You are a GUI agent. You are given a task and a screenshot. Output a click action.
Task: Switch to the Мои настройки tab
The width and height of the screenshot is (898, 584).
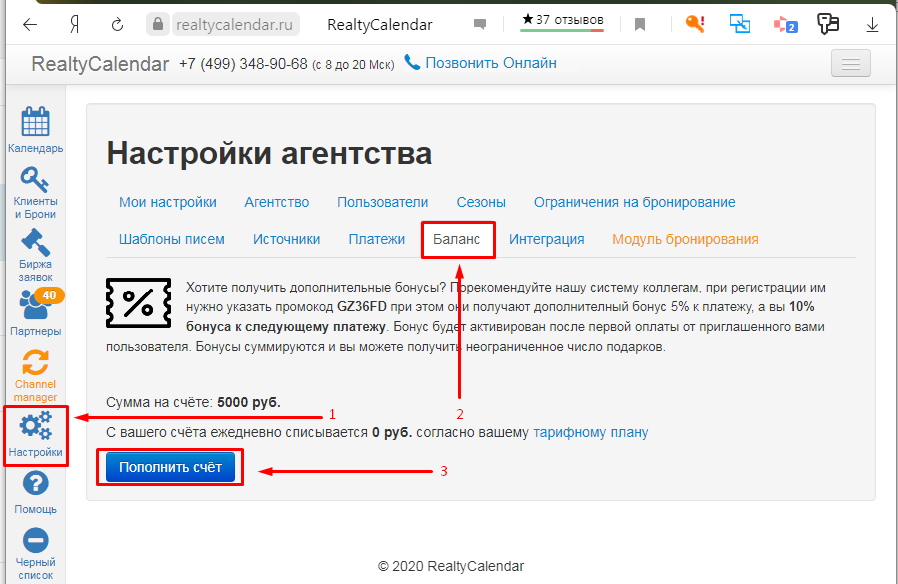pyautogui.click(x=168, y=202)
